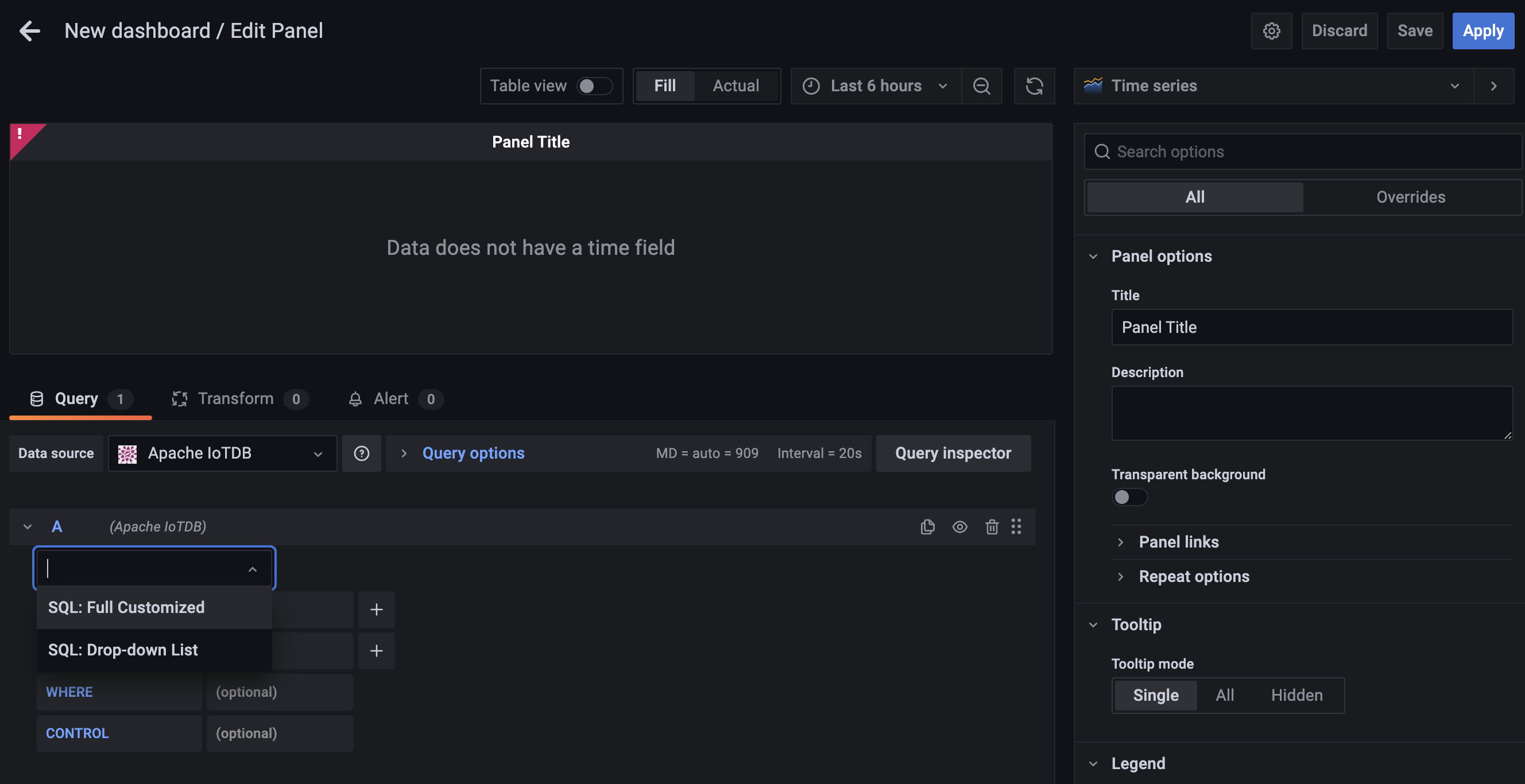Switch to the Transform tab
Screen dimensions: 1525x784
(x=235, y=399)
